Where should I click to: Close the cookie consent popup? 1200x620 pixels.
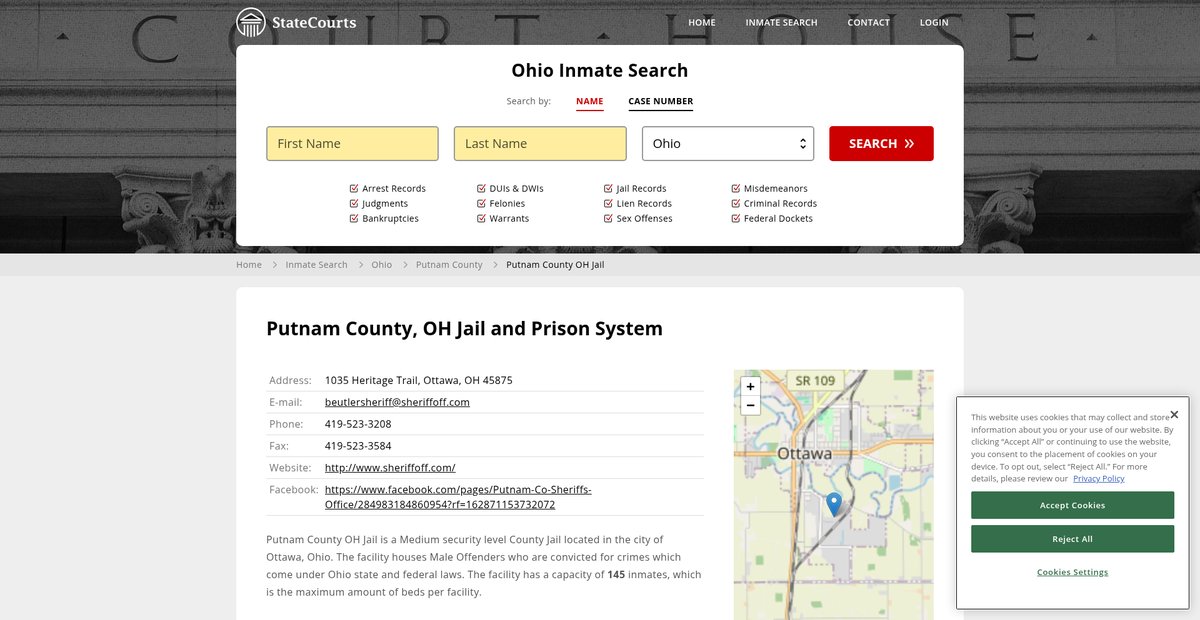point(1174,414)
